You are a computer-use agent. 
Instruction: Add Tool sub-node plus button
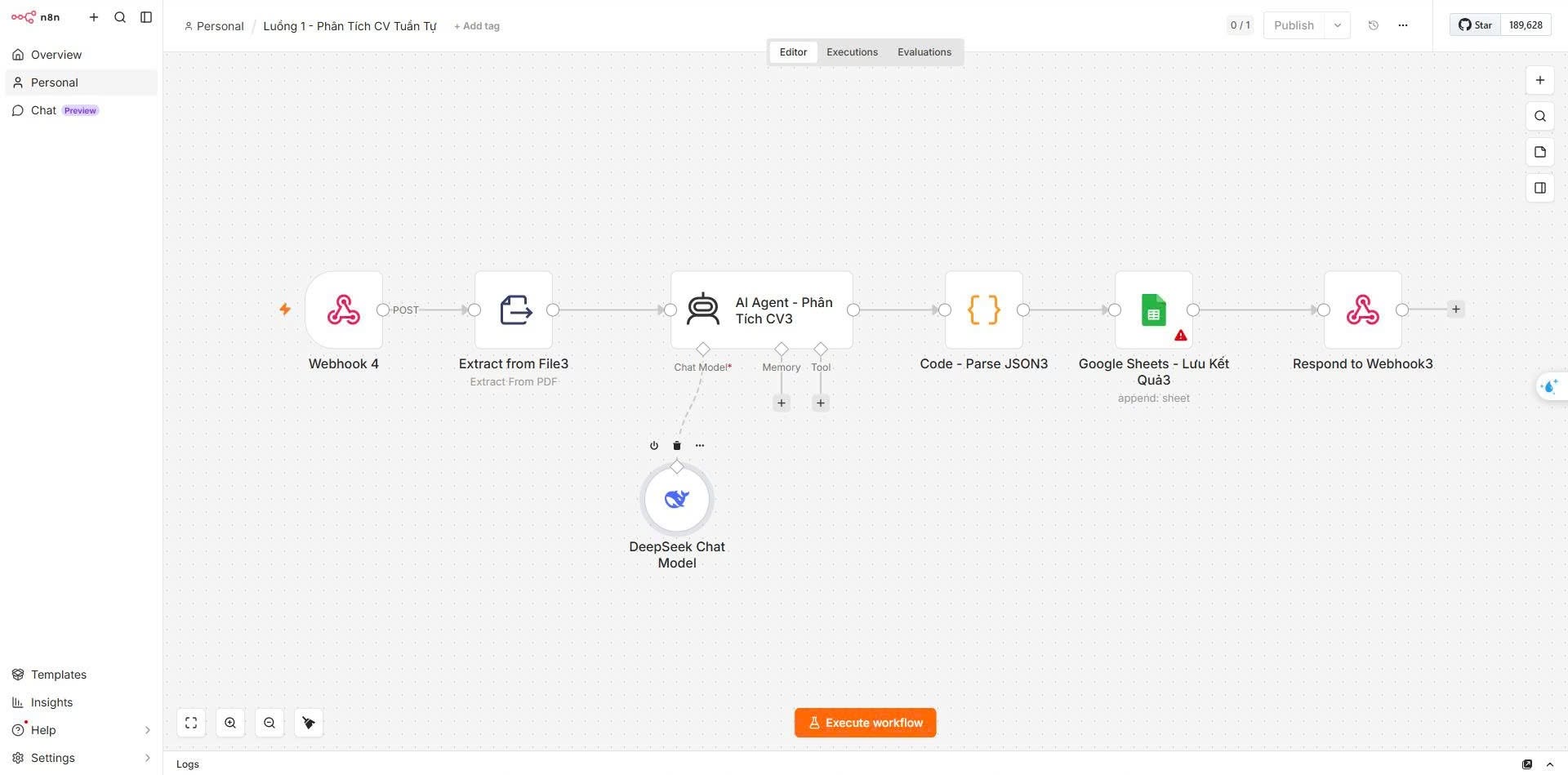(x=821, y=403)
